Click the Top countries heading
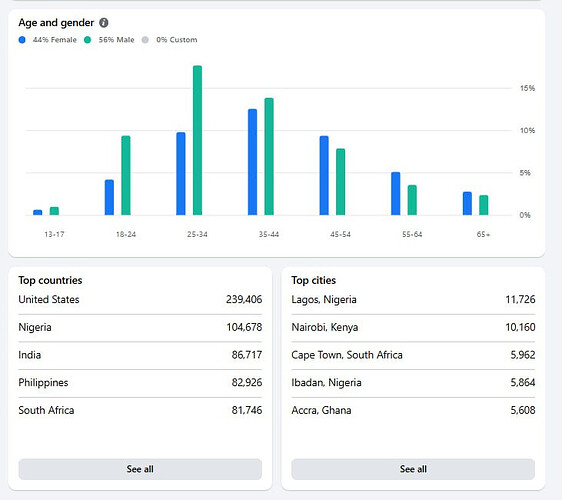562x500 pixels. click(x=51, y=280)
